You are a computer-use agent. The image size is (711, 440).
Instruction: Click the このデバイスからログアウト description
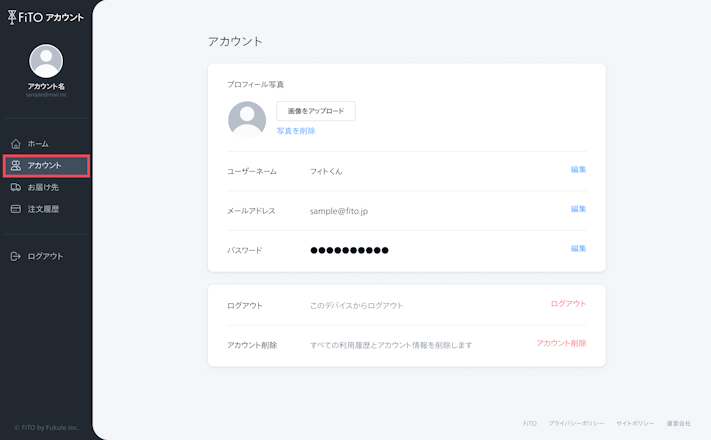[x=356, y=306]
